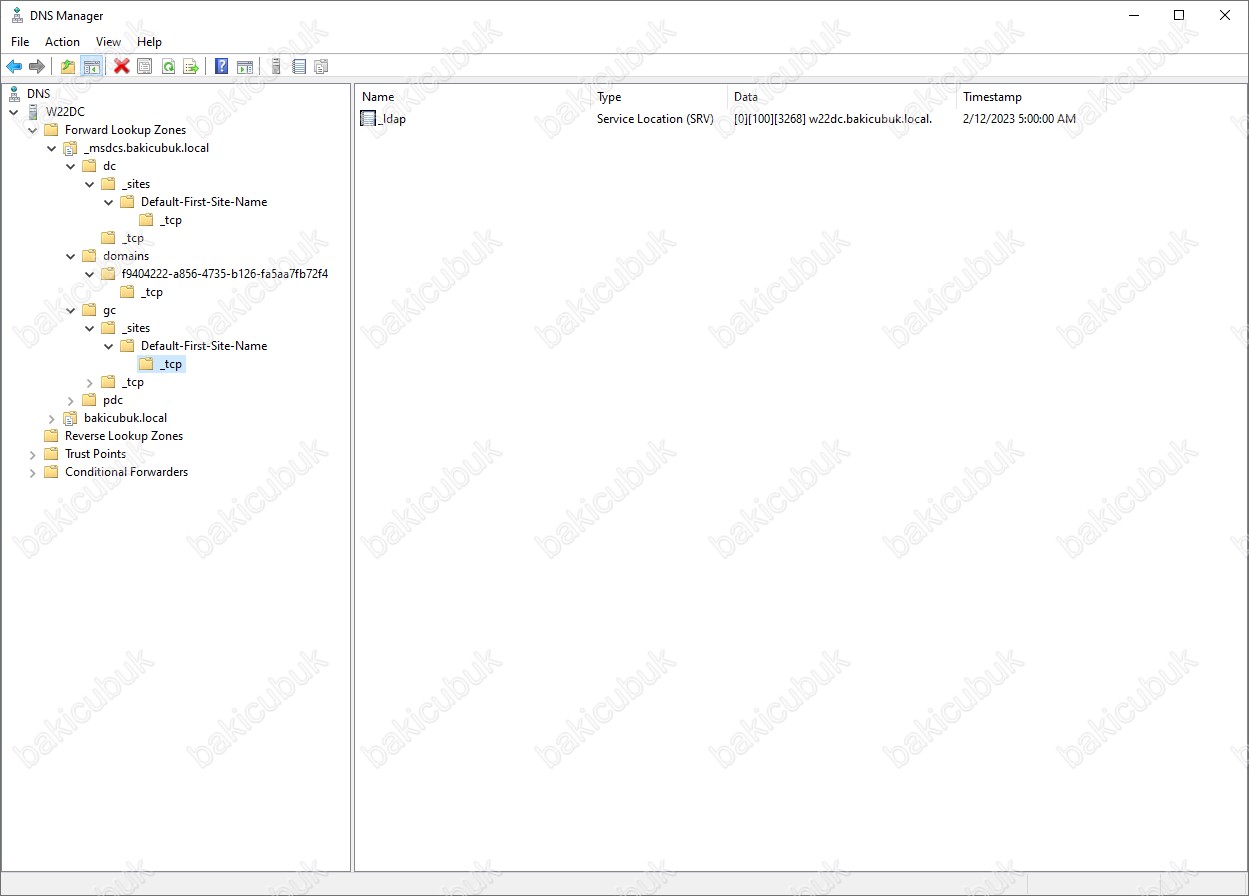1249x896 pixels.
Task: Collapse the f9404222 GUID folder chevron
Action: point(90,274)
